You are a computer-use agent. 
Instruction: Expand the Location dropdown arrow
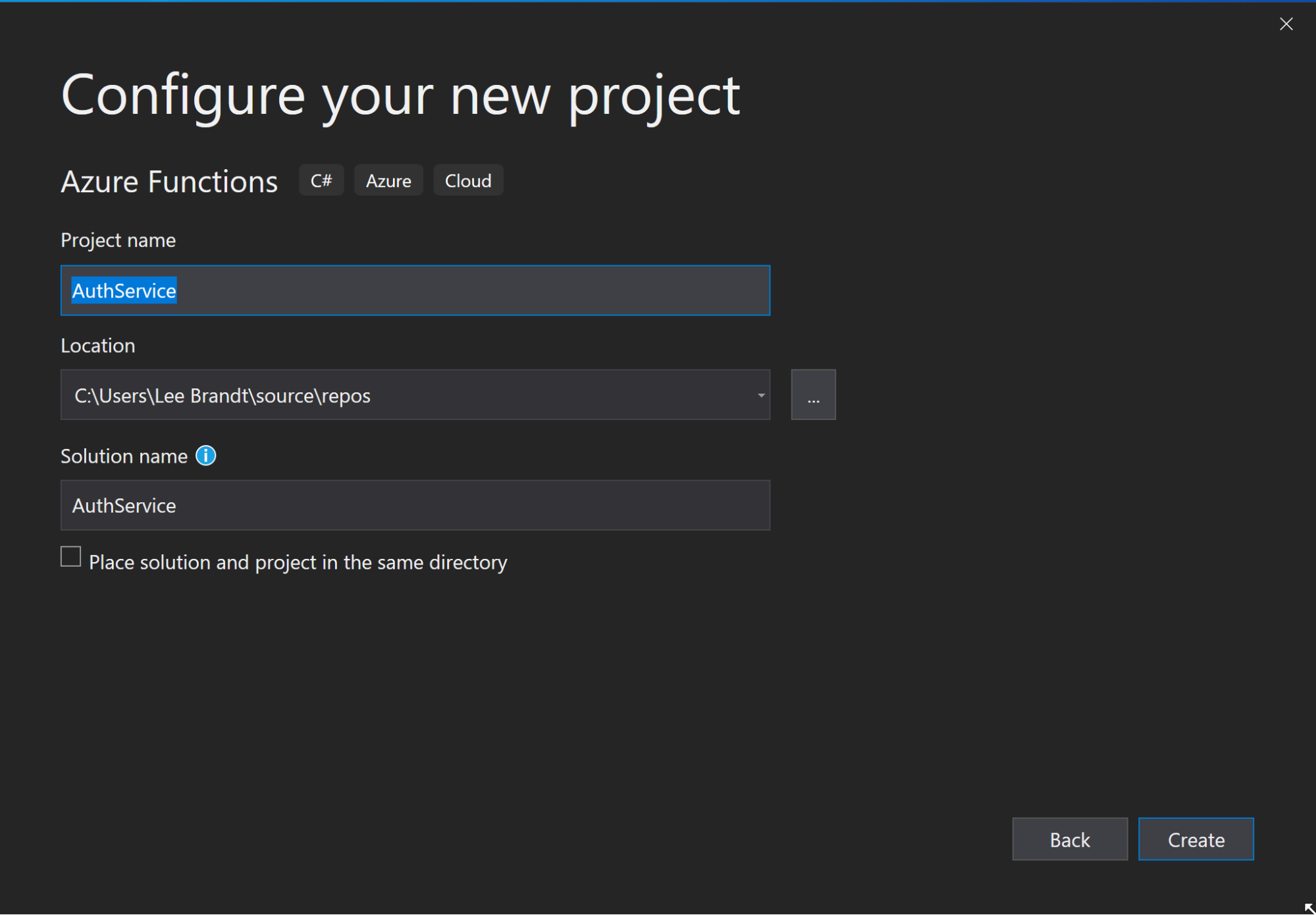[760, 395]
